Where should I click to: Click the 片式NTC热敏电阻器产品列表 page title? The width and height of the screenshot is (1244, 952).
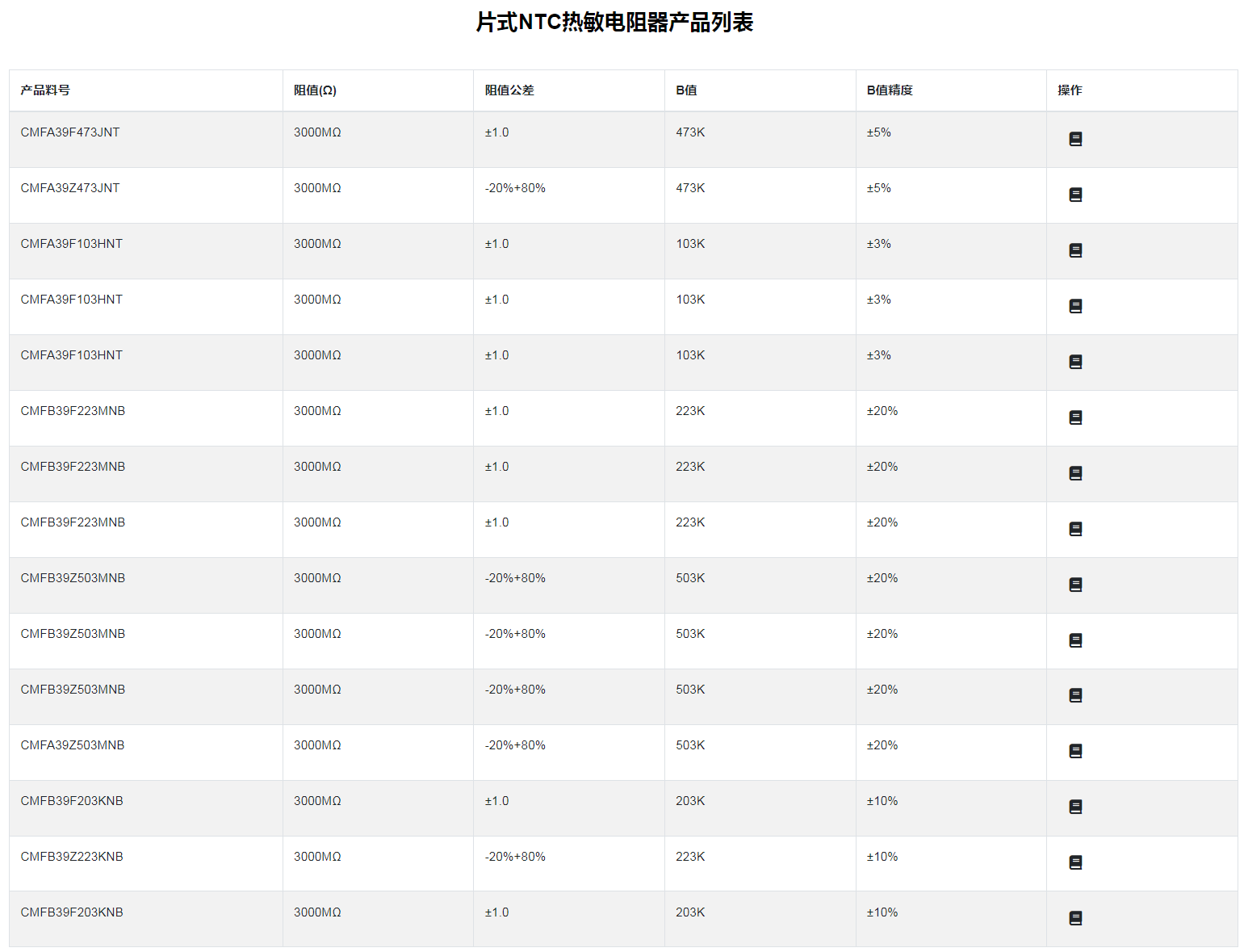point(614,23)
